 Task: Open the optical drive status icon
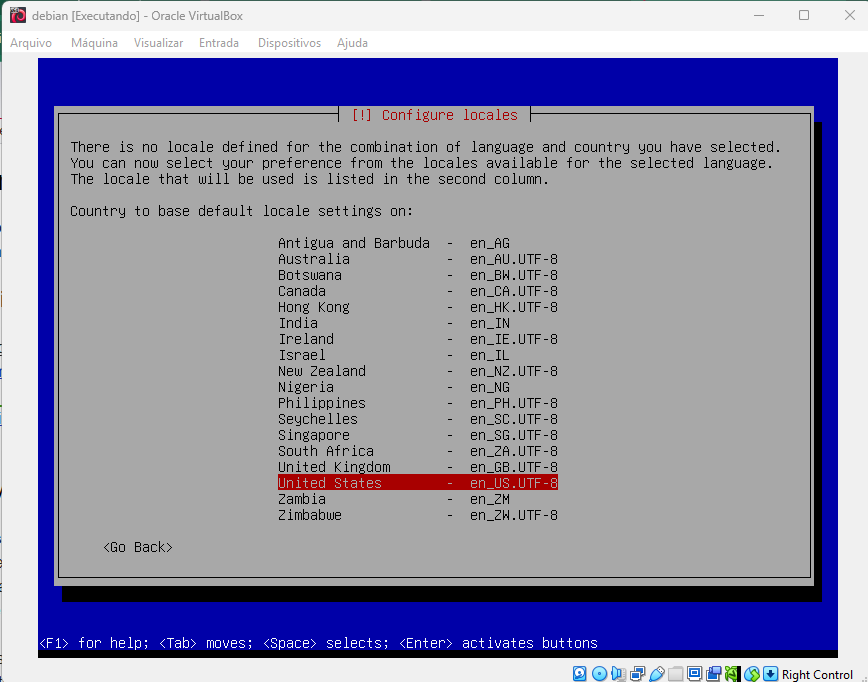pos(600,674)
